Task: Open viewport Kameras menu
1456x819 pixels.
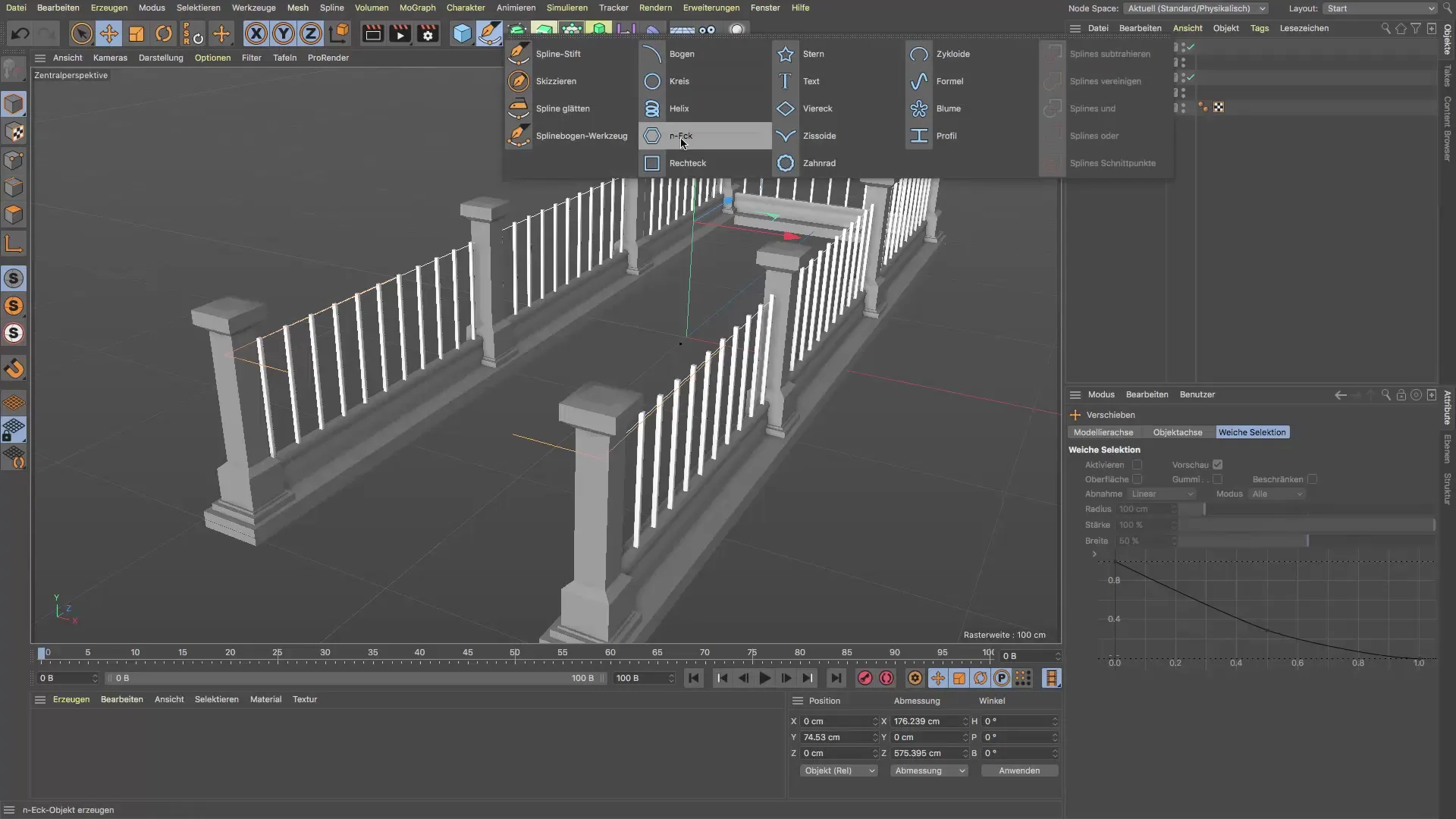Action: point(110,58)
